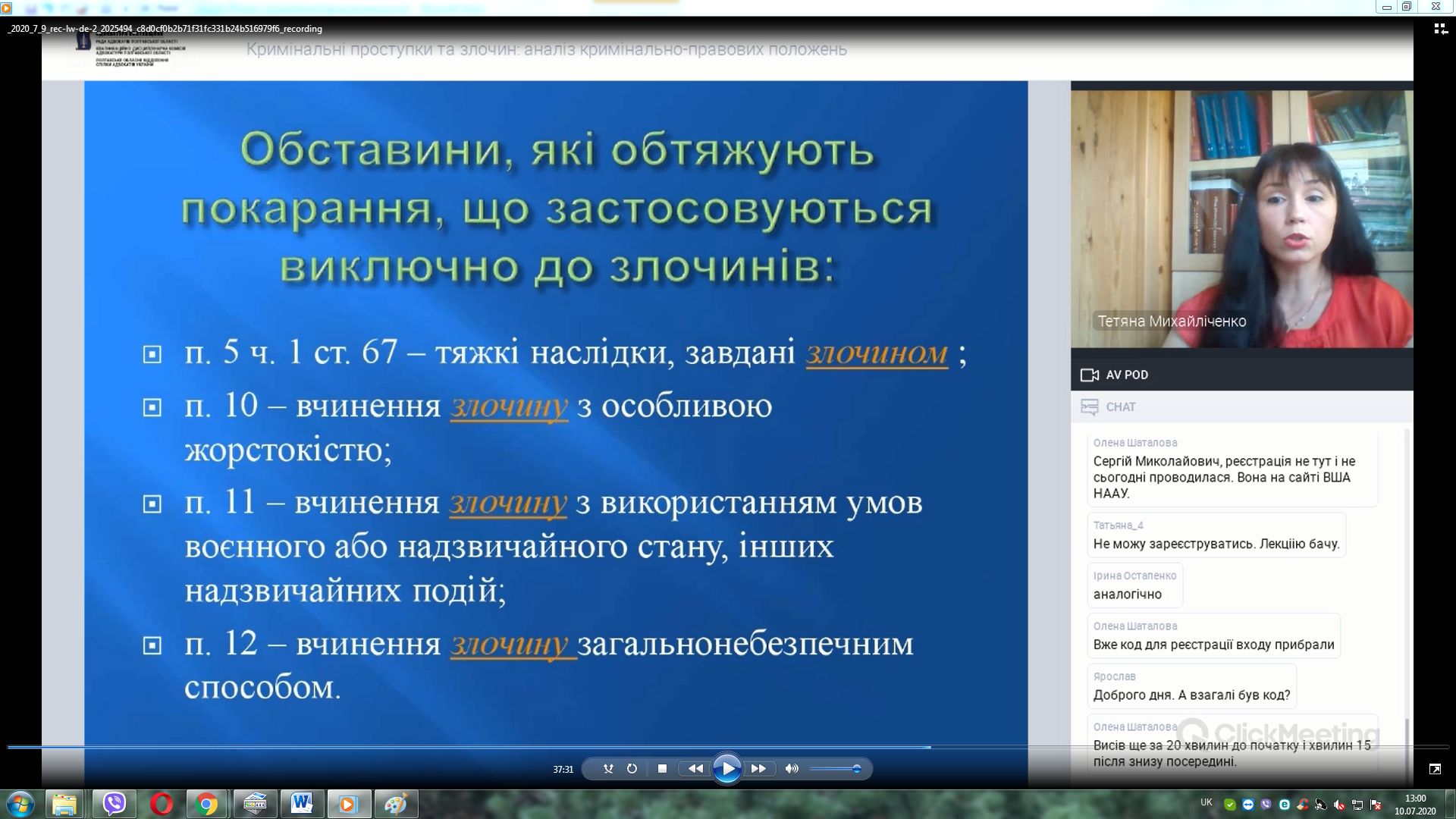This screenshot has height=819, width=1456.
Task: Switch to Now Playing compact mode icon
Action: click(1435, 769)
